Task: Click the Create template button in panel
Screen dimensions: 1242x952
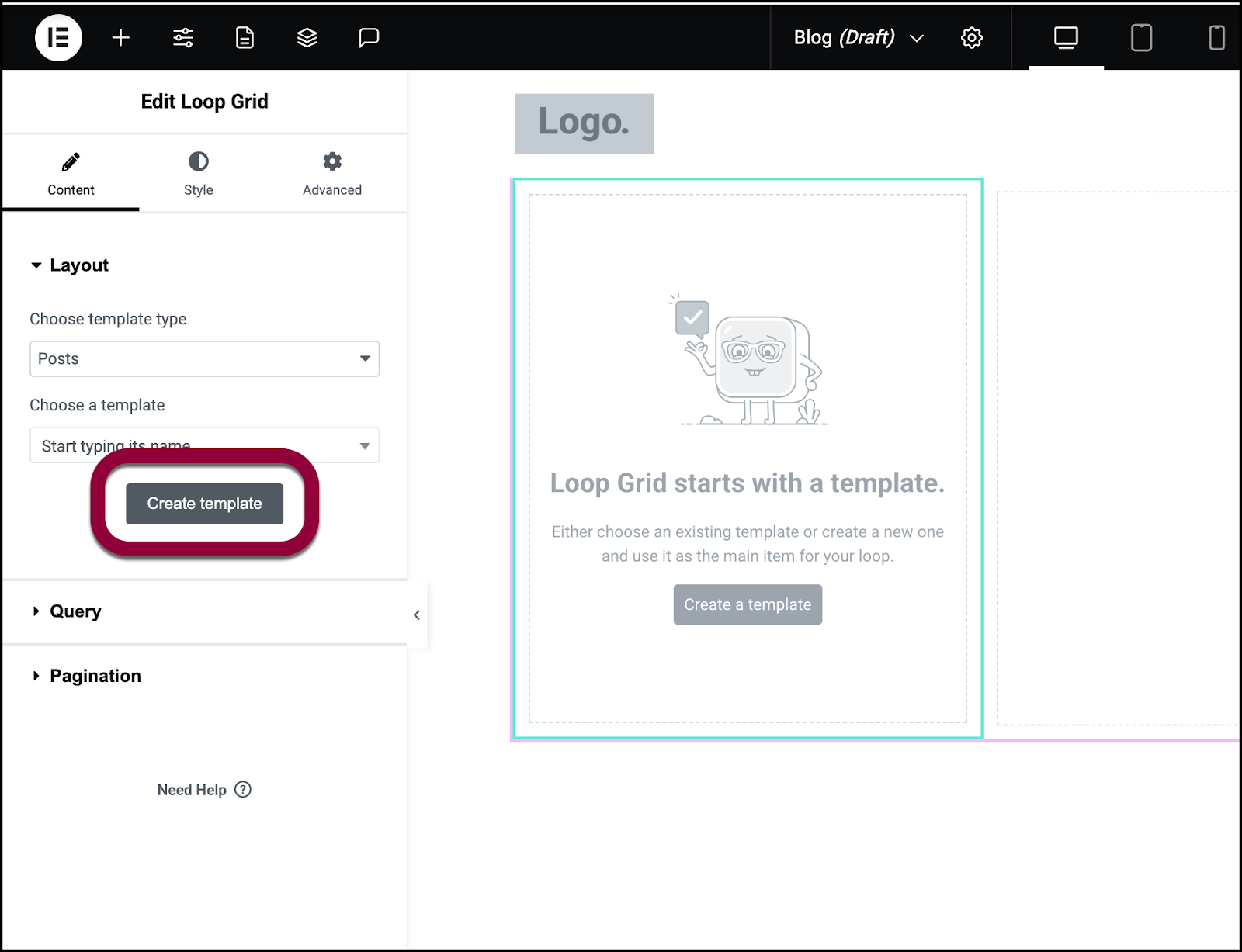Action: click(x=204, y=504)
